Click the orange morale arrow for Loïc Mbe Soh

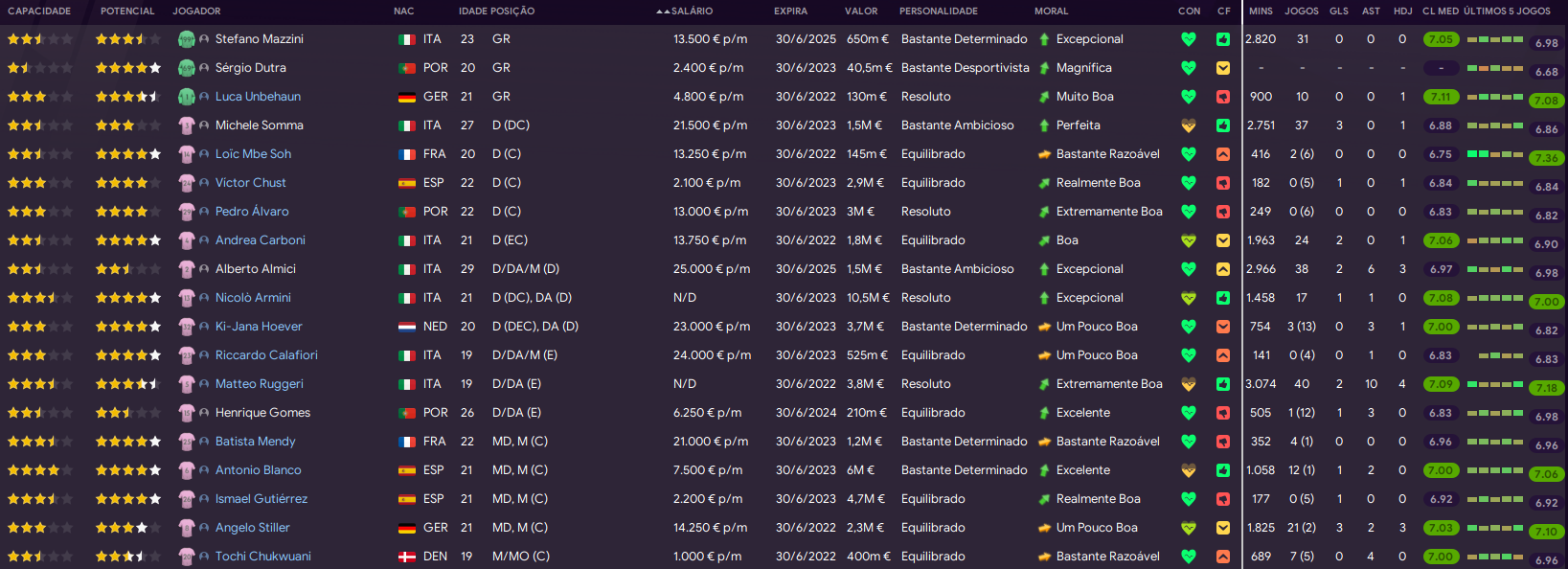pyautogui.click(x=1044, y=154)
